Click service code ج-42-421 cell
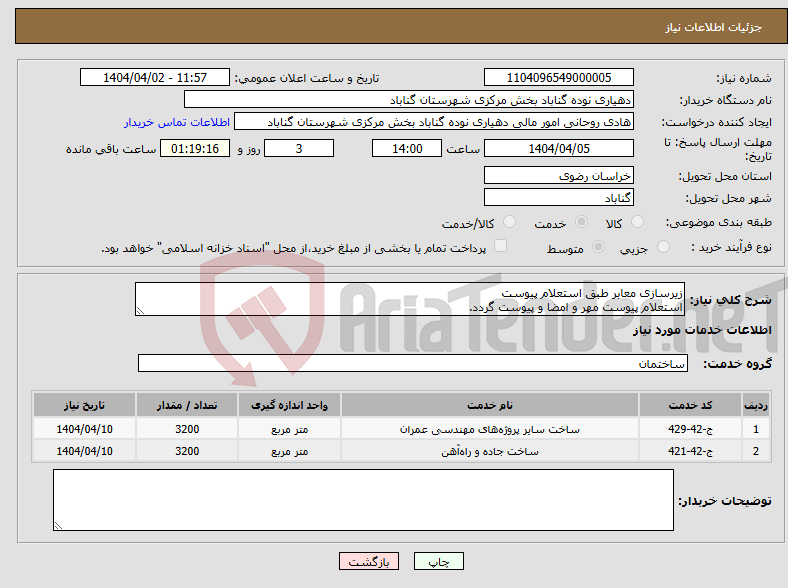Image resolution: width=788 pixels, height=588 pixels. click(x=691, y=451)
